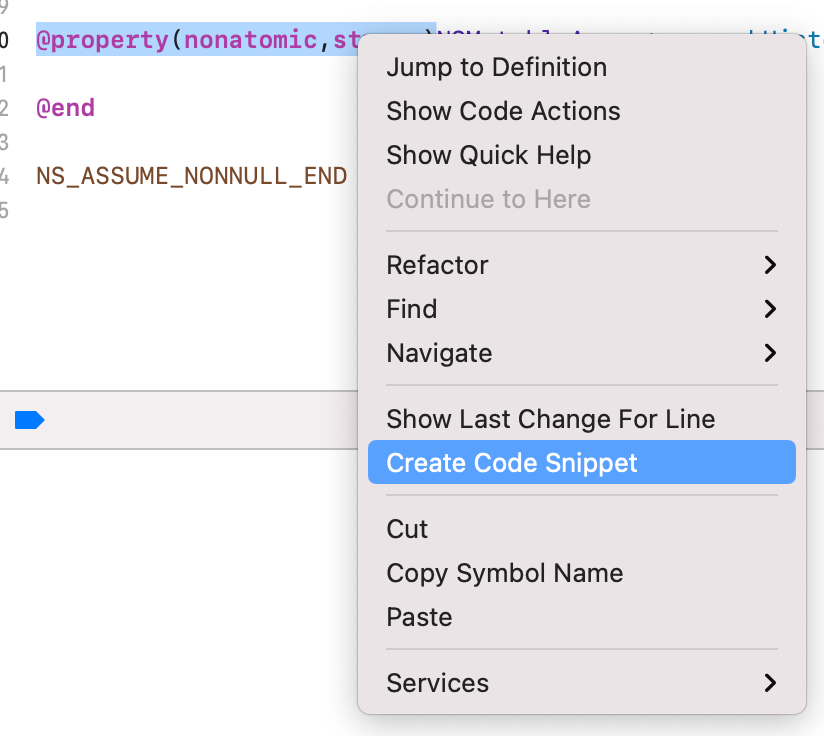Click the line number gutter beside @end
This screenshot has height=736, width=824.
click(x=6, y=108)
